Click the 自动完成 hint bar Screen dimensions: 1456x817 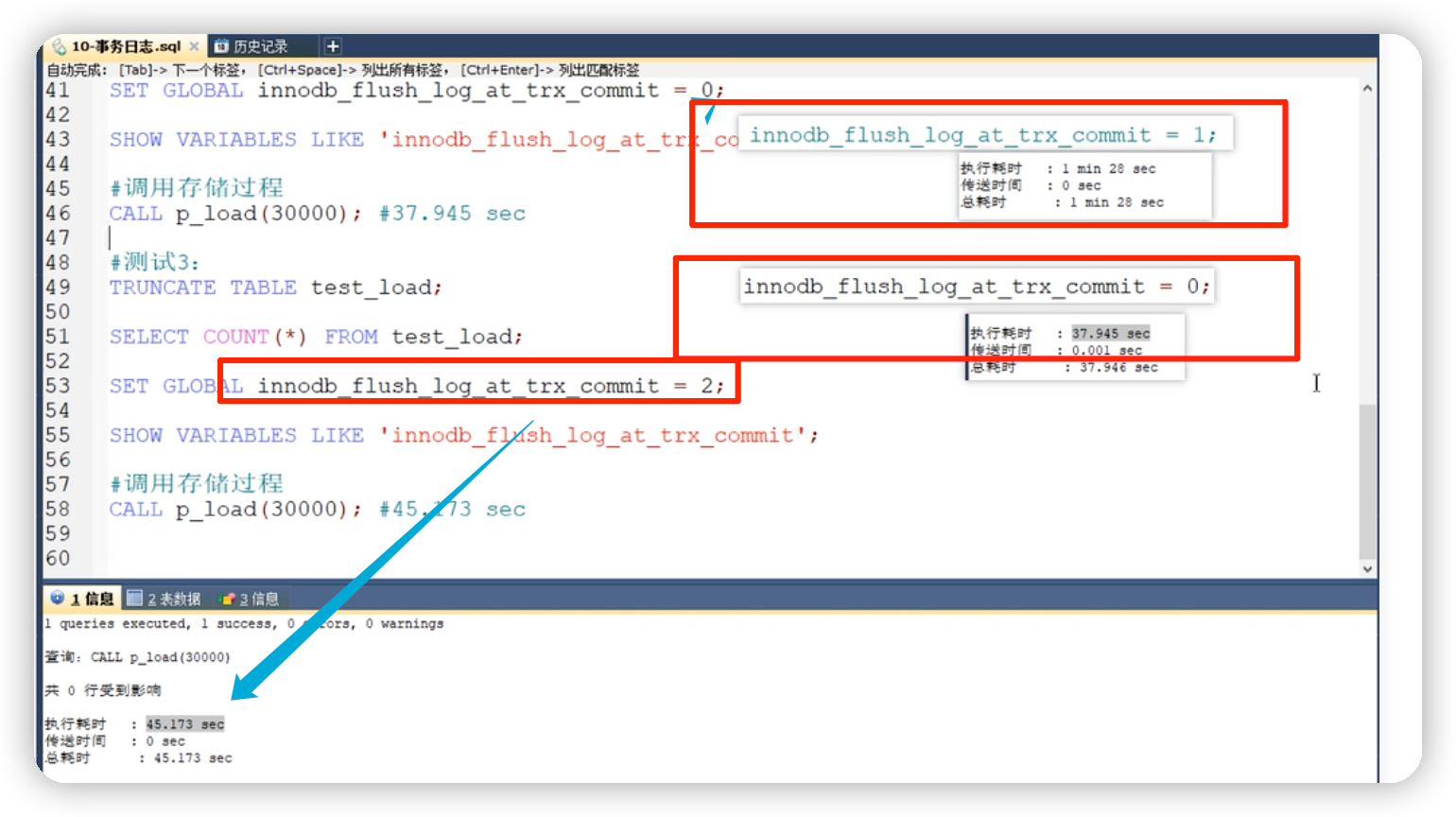(x=340, y=69)
